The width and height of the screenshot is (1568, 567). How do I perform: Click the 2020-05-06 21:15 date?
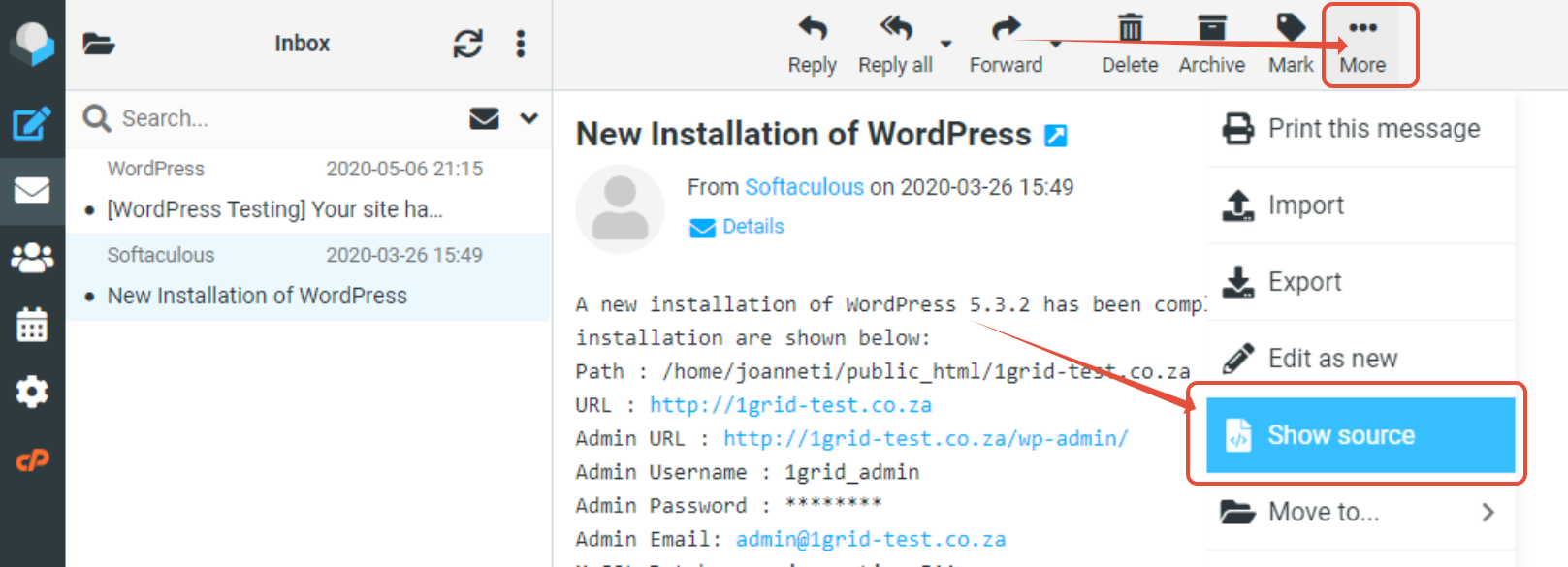pyautogui.click(x=404, y=169)
